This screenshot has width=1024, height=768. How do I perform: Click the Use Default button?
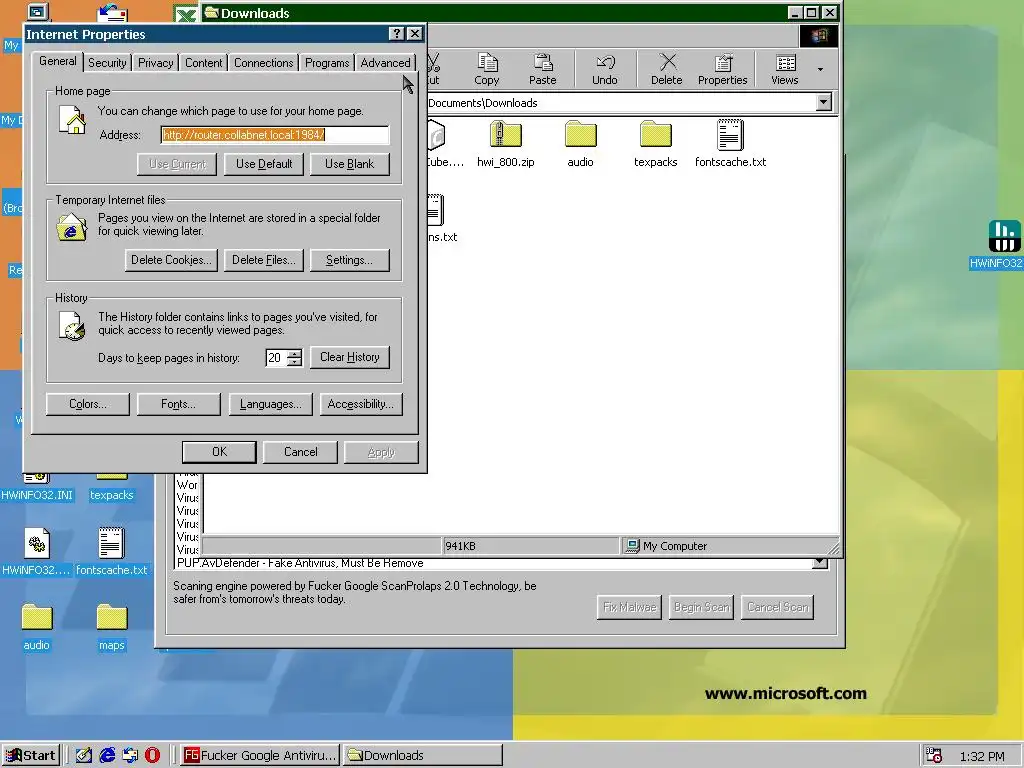tap(264, 164)
